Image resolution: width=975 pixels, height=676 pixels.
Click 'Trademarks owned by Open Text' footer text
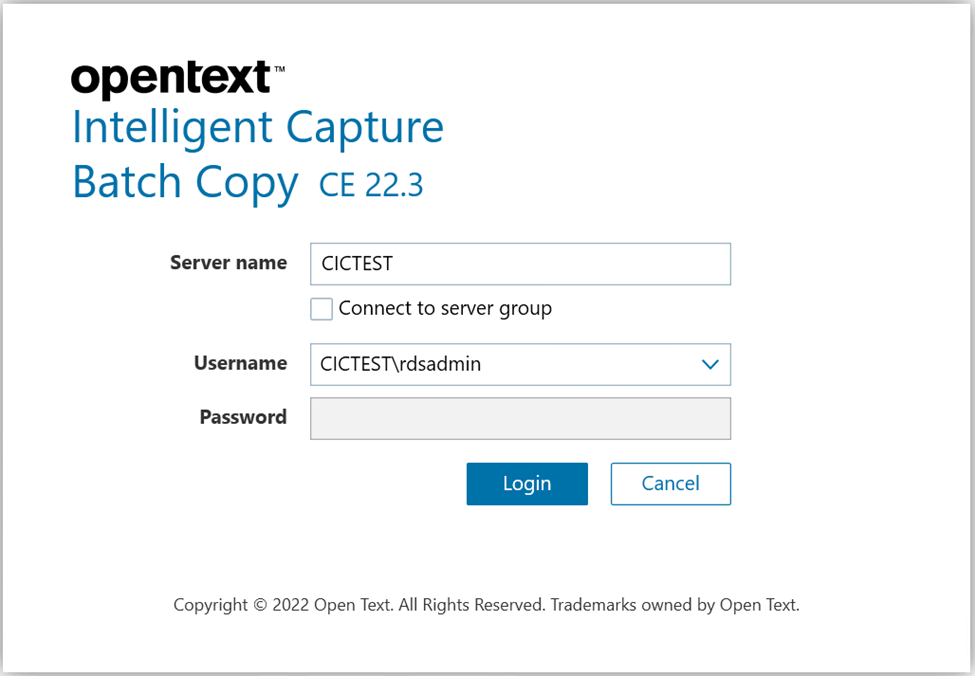pos(675,604)
